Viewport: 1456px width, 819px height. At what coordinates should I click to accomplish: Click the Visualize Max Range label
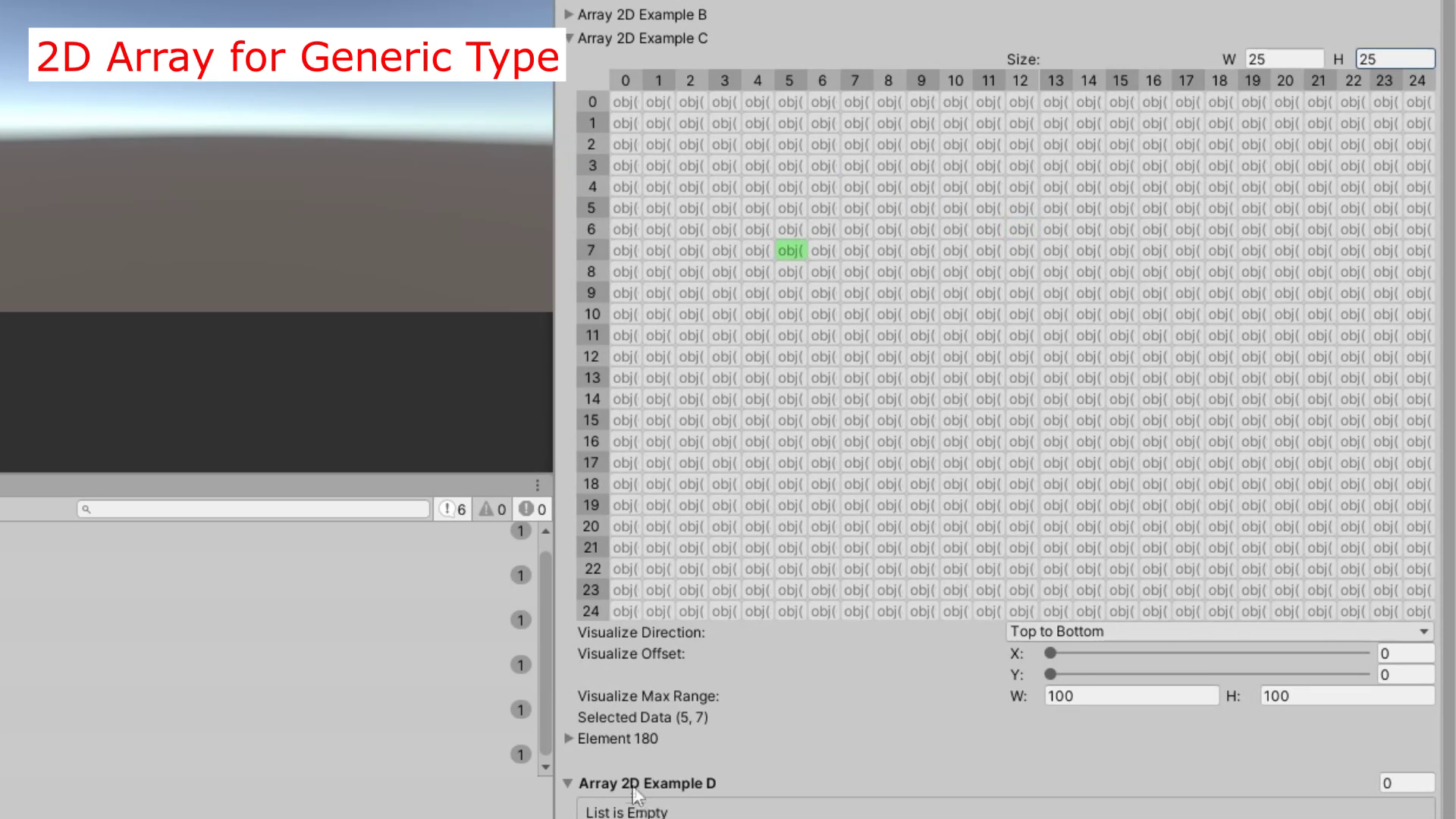point(648,696)
